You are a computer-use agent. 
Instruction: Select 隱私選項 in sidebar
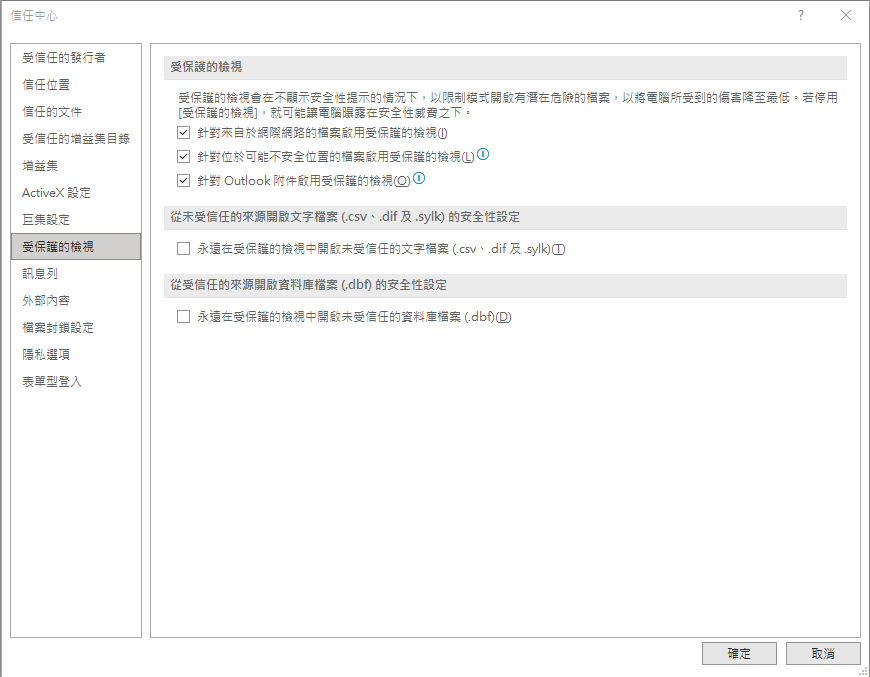click(76, 355)
